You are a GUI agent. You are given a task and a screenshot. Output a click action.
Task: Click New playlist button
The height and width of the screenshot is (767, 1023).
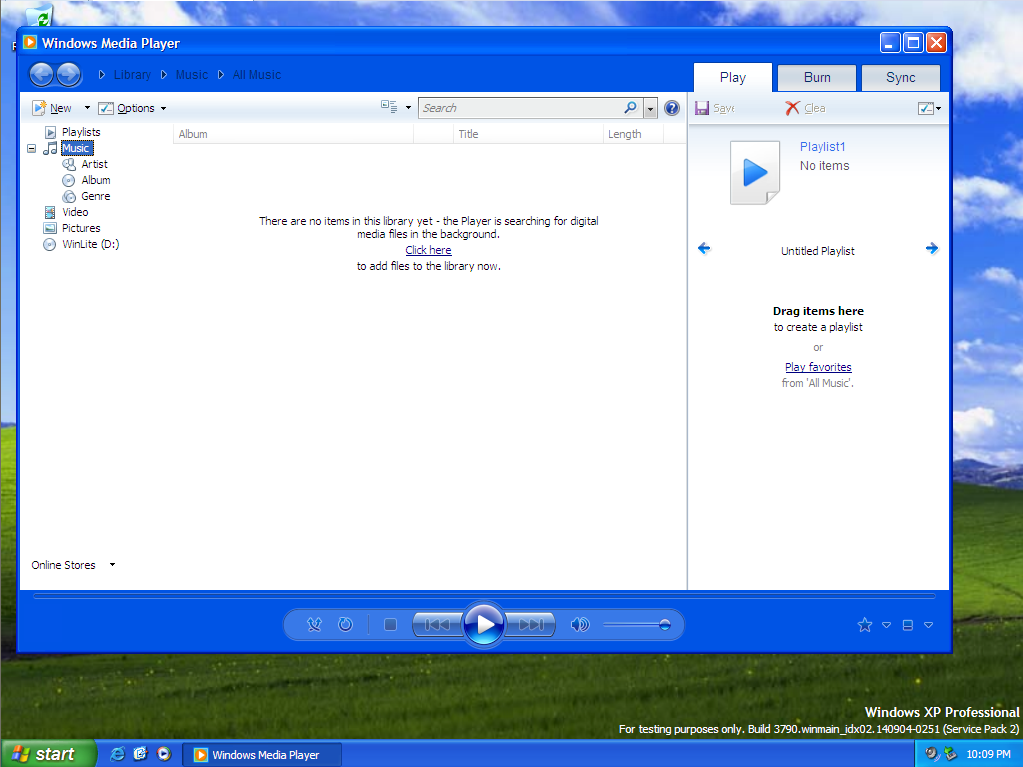[52, 108]
